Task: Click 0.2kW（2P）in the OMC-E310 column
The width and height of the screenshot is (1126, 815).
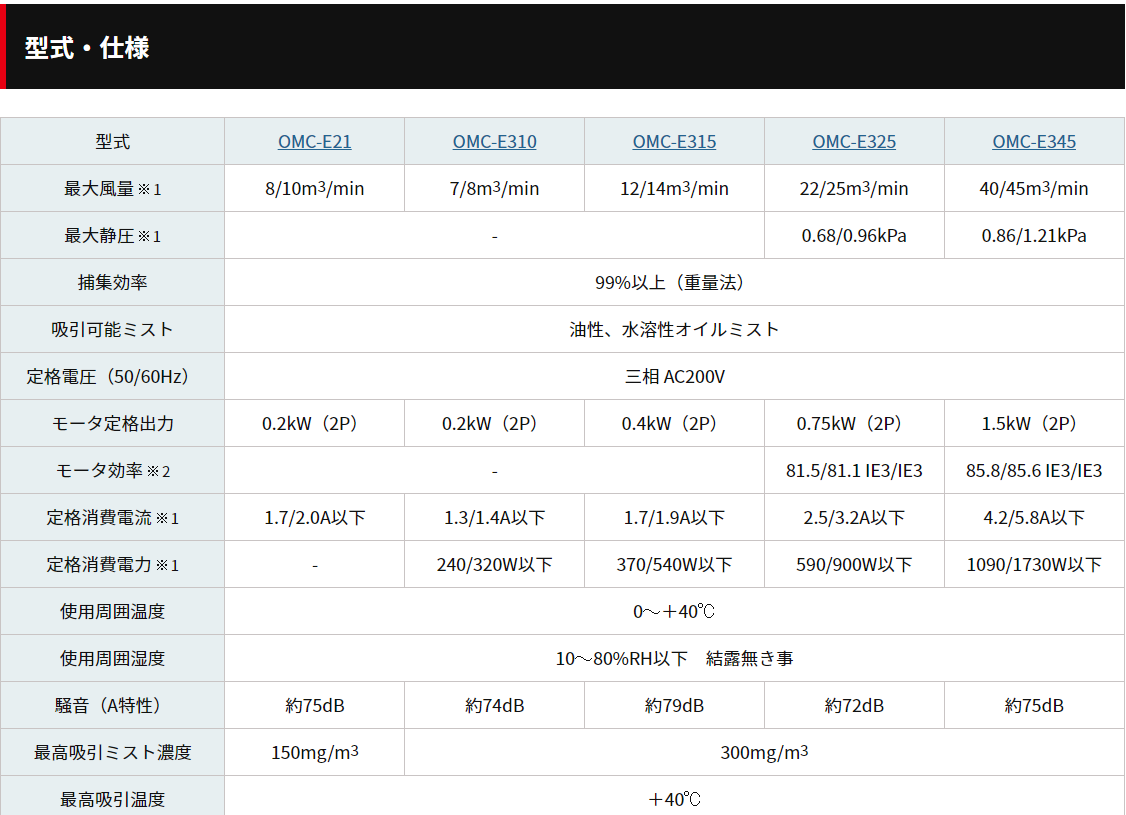Action: coord(495,424)
